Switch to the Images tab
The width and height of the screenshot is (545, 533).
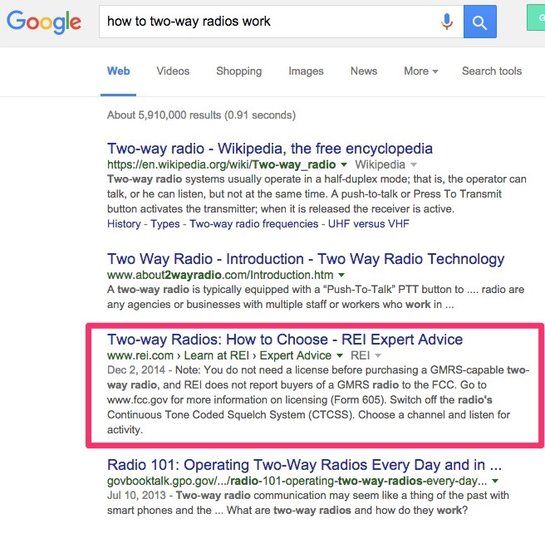click(306, 71)
